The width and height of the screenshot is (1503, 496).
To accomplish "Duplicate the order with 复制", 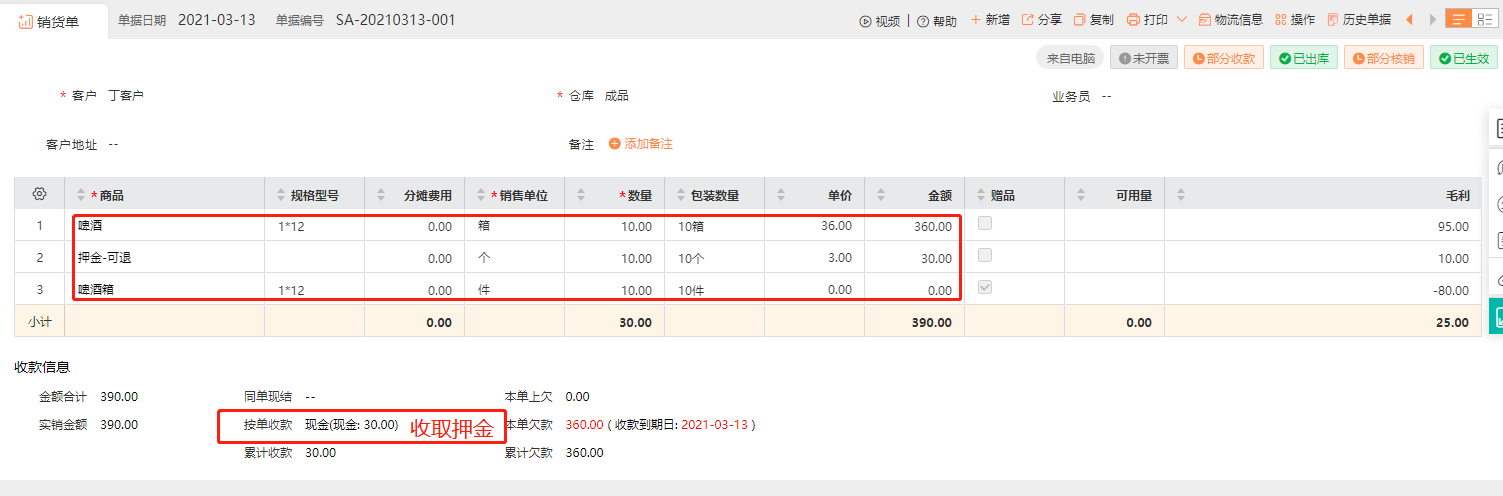I will (1093, 20).
